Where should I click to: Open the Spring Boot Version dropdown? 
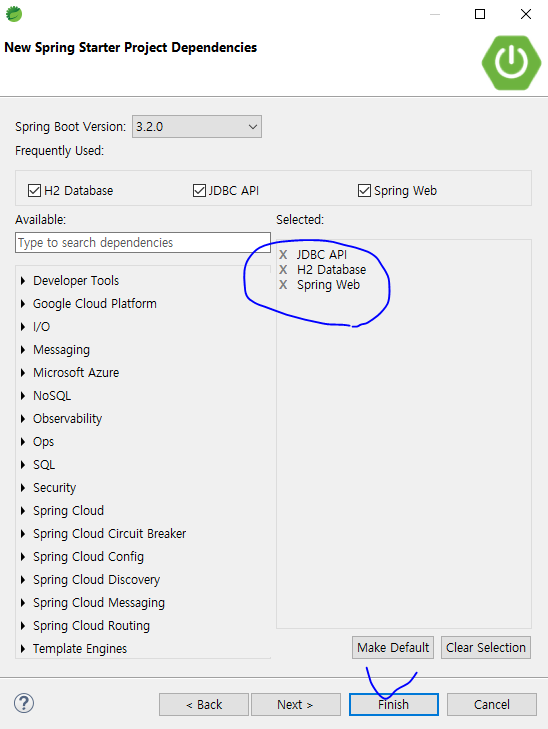197,126
